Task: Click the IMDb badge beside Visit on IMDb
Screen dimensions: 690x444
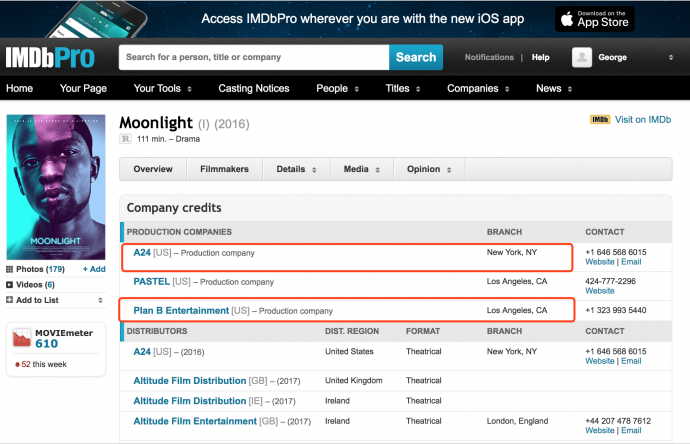Action: (600, 120)
